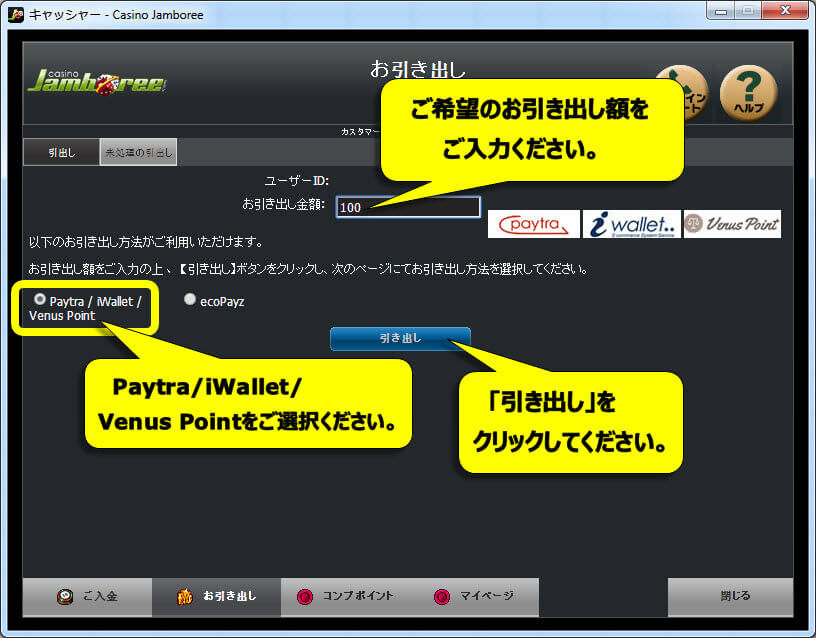Open the マイページ section
The width and height of the screenshot is (816, 638).
point(475,596)
